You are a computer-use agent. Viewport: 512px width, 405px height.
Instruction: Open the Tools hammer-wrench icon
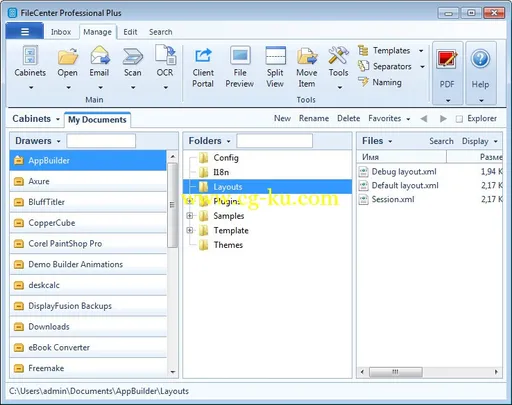(x=338, y=55)
